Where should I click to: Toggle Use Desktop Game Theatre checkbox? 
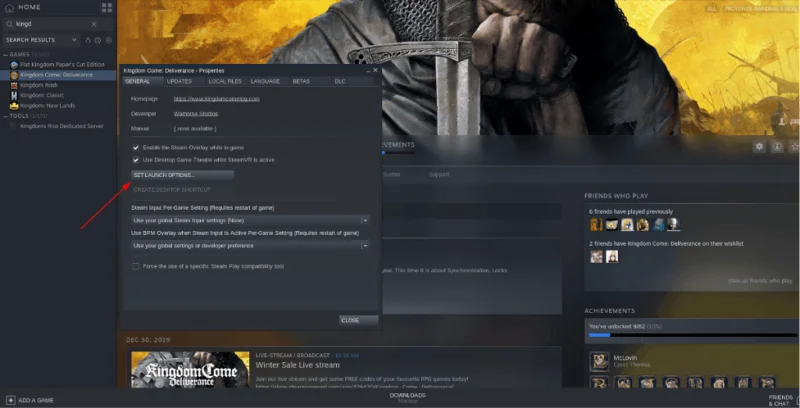(136, 160)
